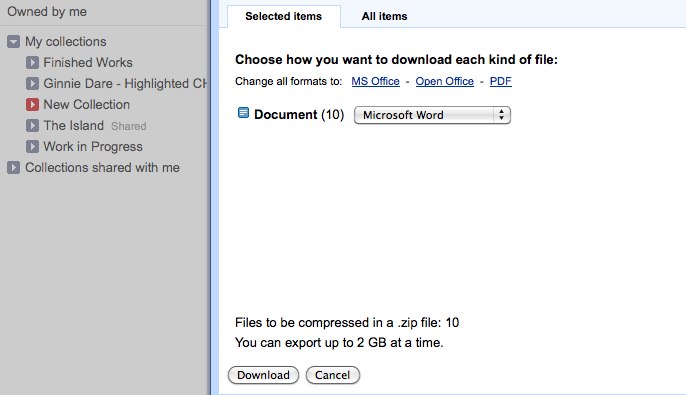Expand the Work in Progress arrow
Viewport: 686px width, 395px height.
32,147
